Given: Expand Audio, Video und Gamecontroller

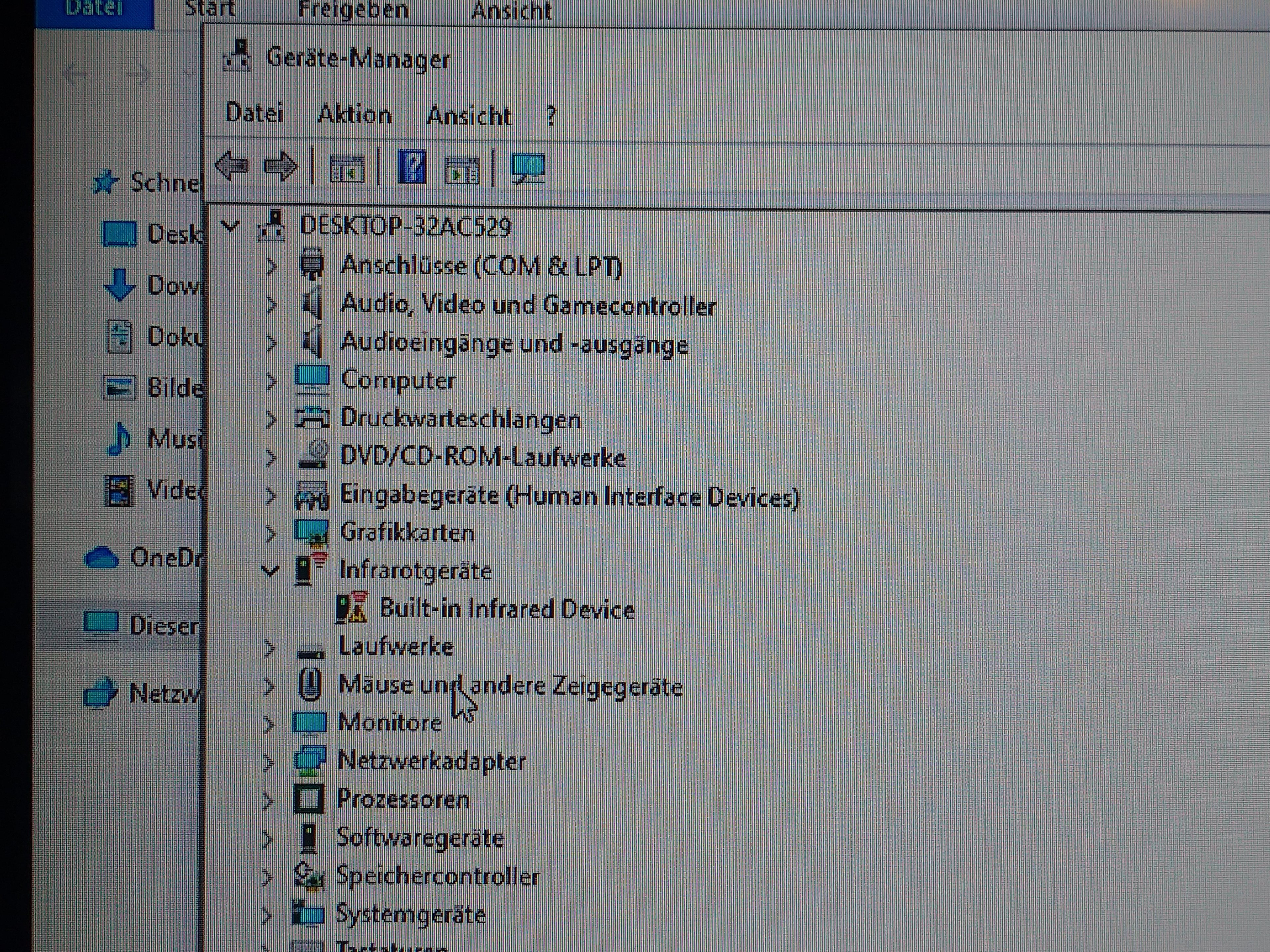Looking at the screenshot, I should point(271,305).
